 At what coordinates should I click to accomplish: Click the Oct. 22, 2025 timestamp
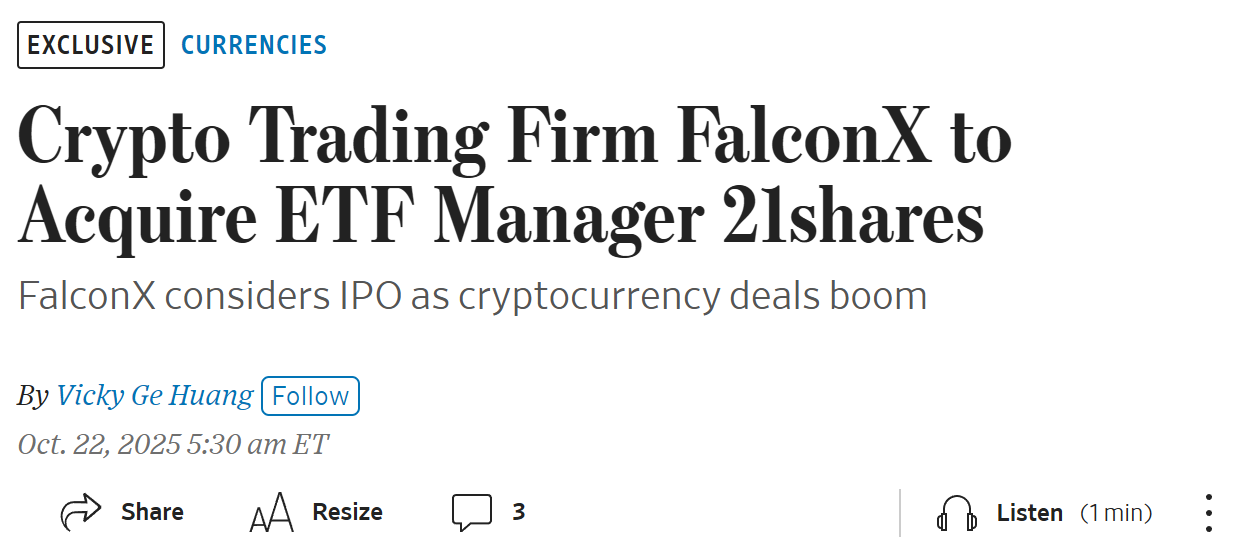tap(173, 444)
